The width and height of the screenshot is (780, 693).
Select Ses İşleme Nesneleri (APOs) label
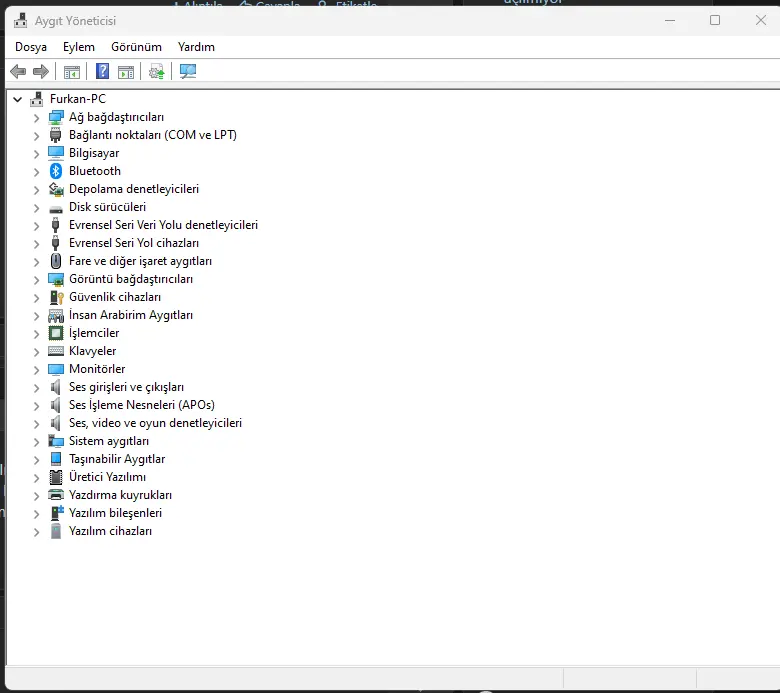click(142, 405)
